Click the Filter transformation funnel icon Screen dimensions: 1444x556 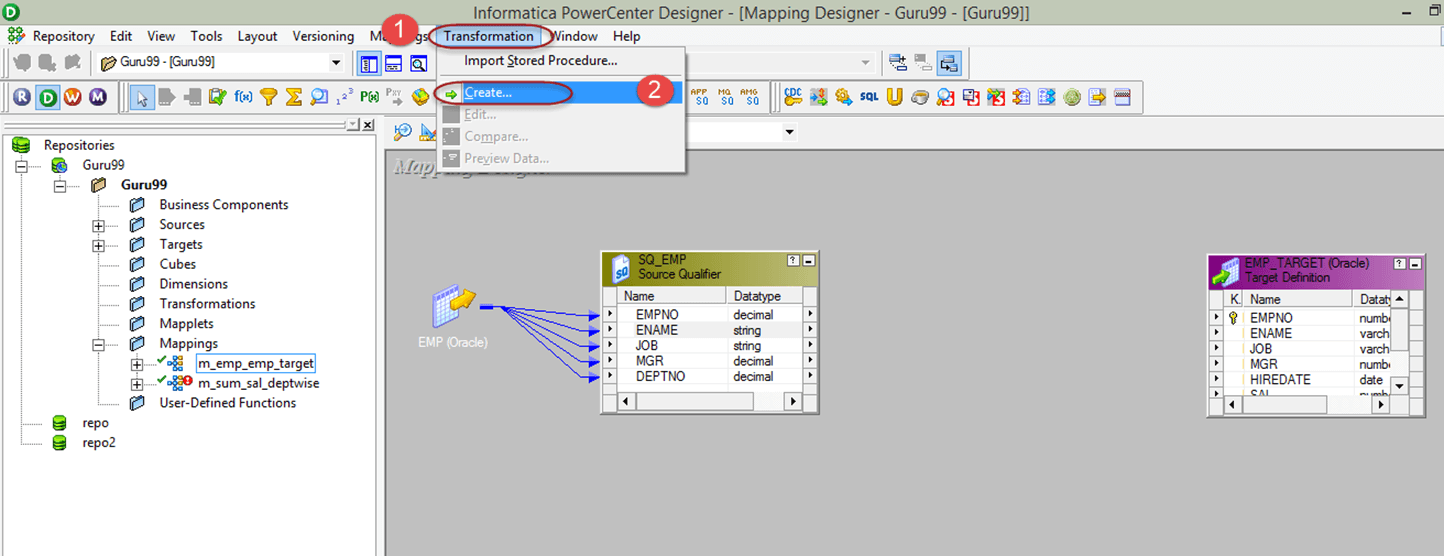tap(269, 97)
